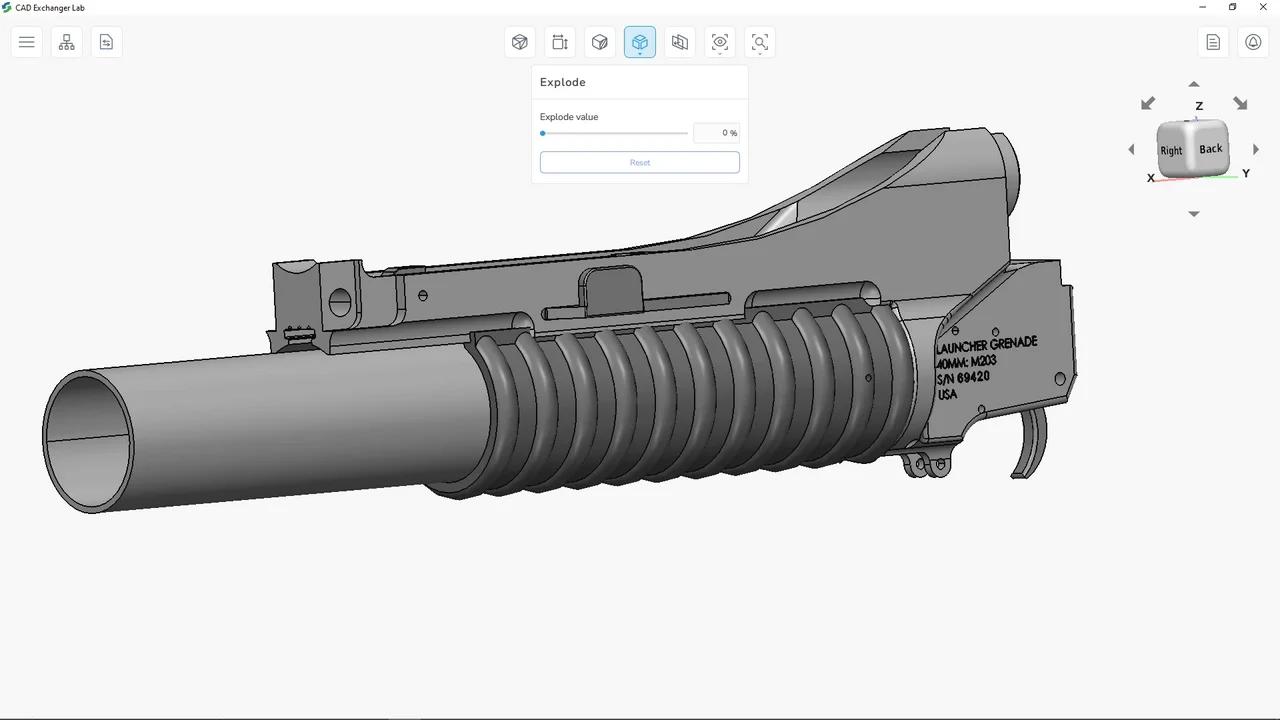Image resolution: width=1280 pixels, height=720 pixels.
Task: Click the Back face of the navigation cube
Action: point(1210,148)
